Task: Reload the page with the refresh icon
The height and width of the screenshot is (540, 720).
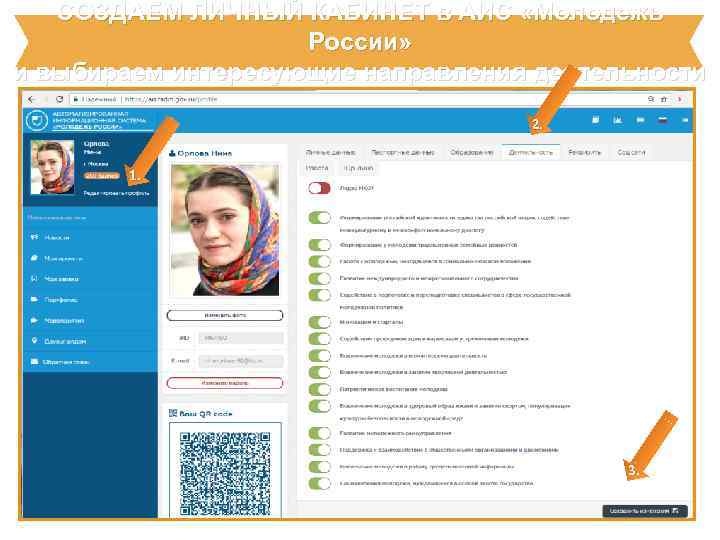Action: click(59, 99)
